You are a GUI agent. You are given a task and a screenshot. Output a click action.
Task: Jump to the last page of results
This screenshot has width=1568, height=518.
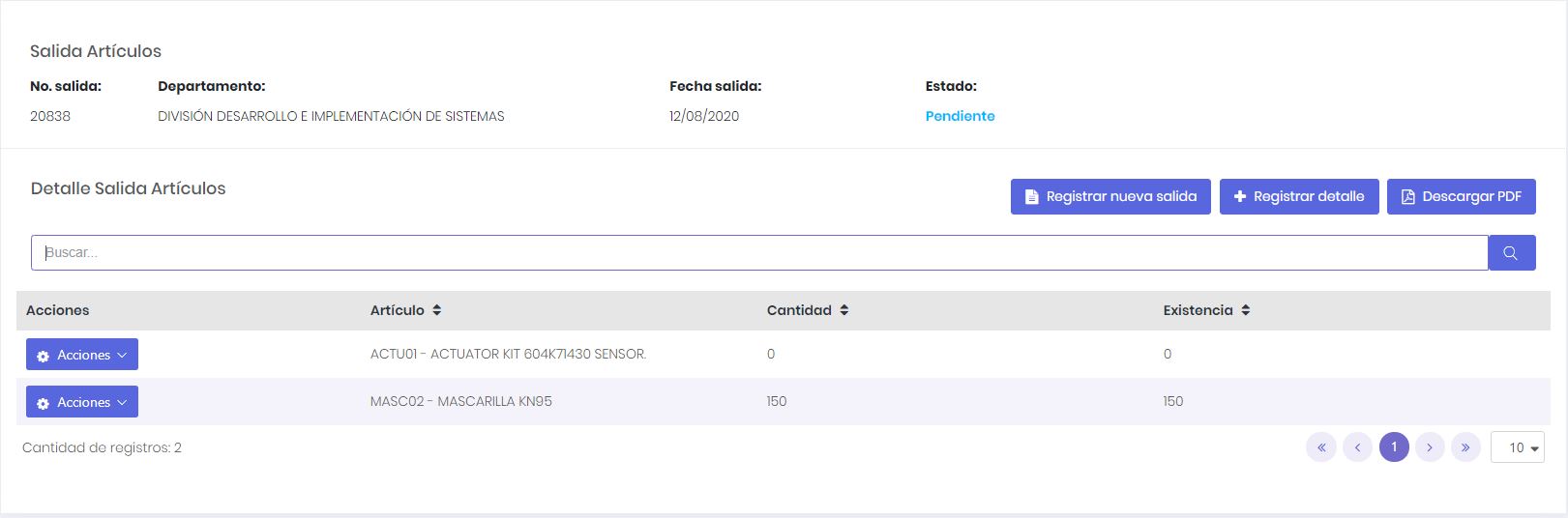(x=1465, y=447)
